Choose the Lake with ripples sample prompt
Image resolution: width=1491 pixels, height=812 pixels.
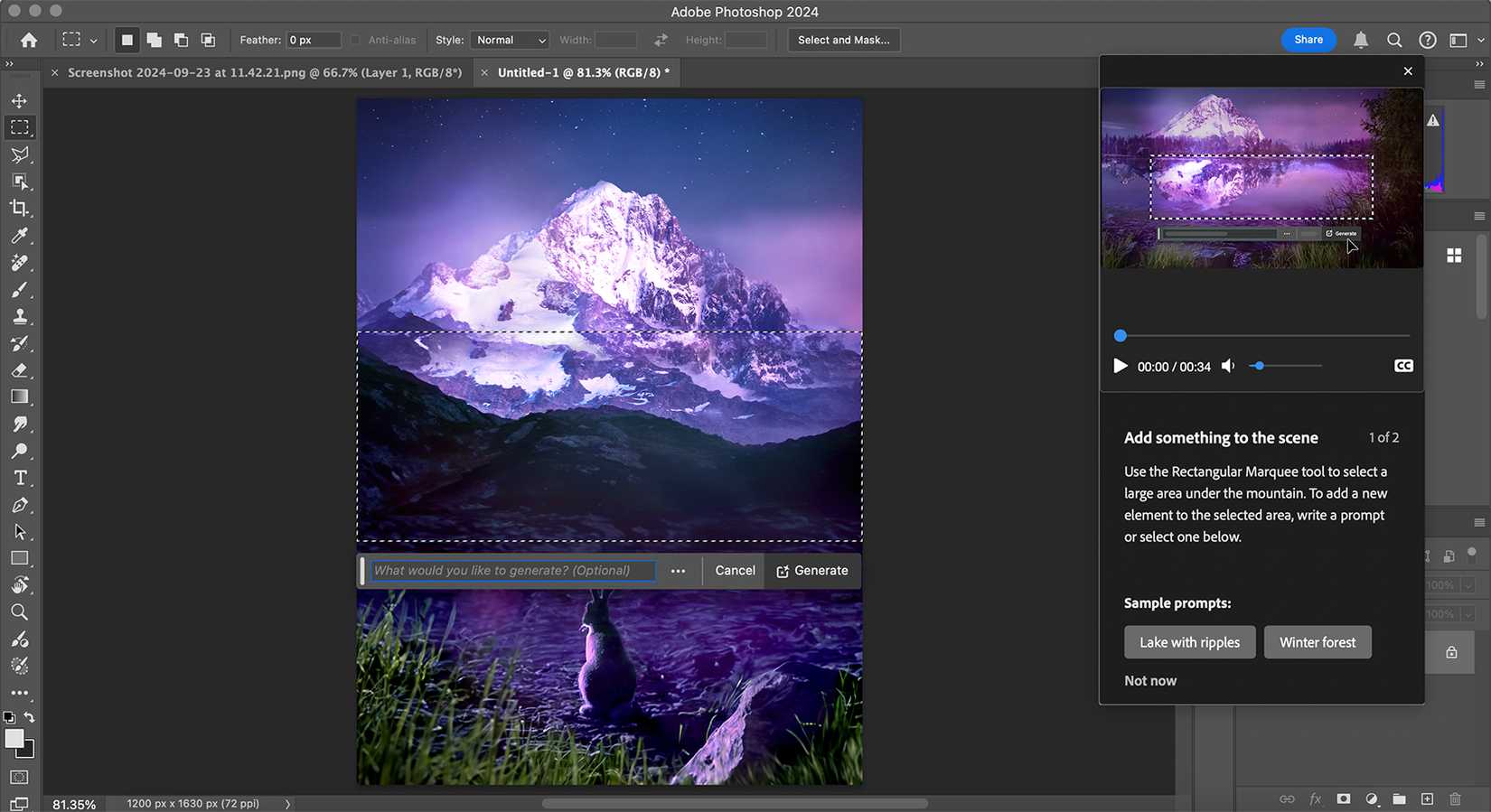pos(1189,642)
